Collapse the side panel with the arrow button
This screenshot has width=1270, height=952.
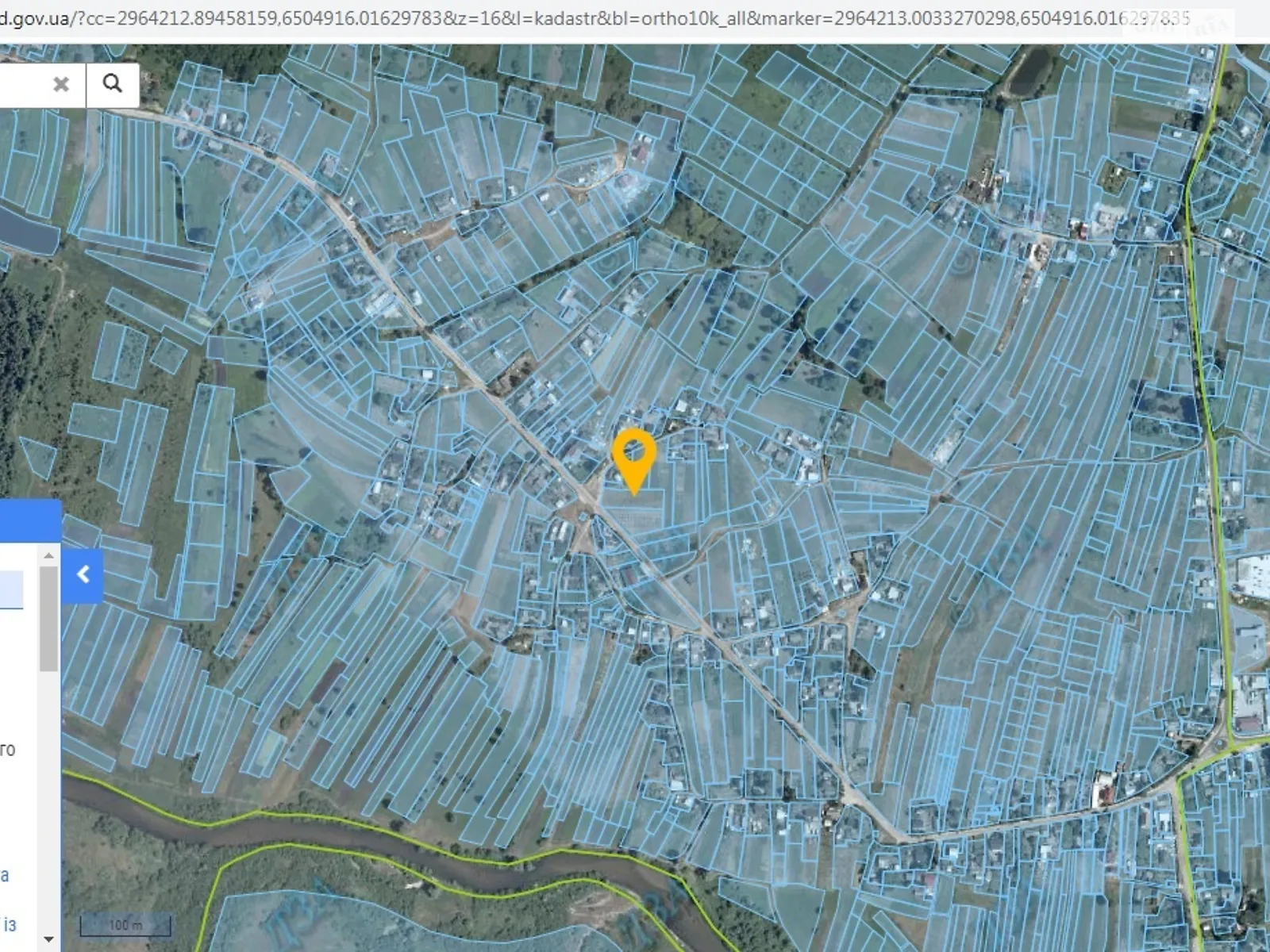pyautogui.click(x=83, y=574)
